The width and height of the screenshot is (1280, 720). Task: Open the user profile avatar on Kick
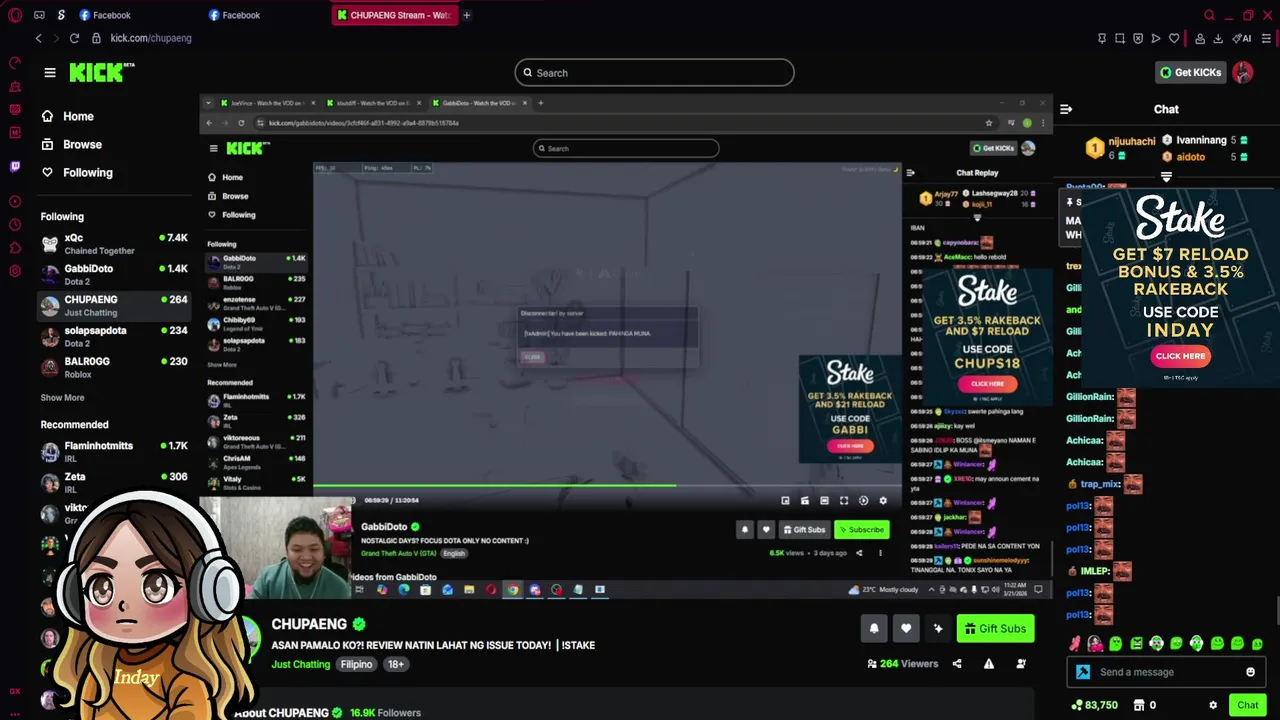[1243, 72]
